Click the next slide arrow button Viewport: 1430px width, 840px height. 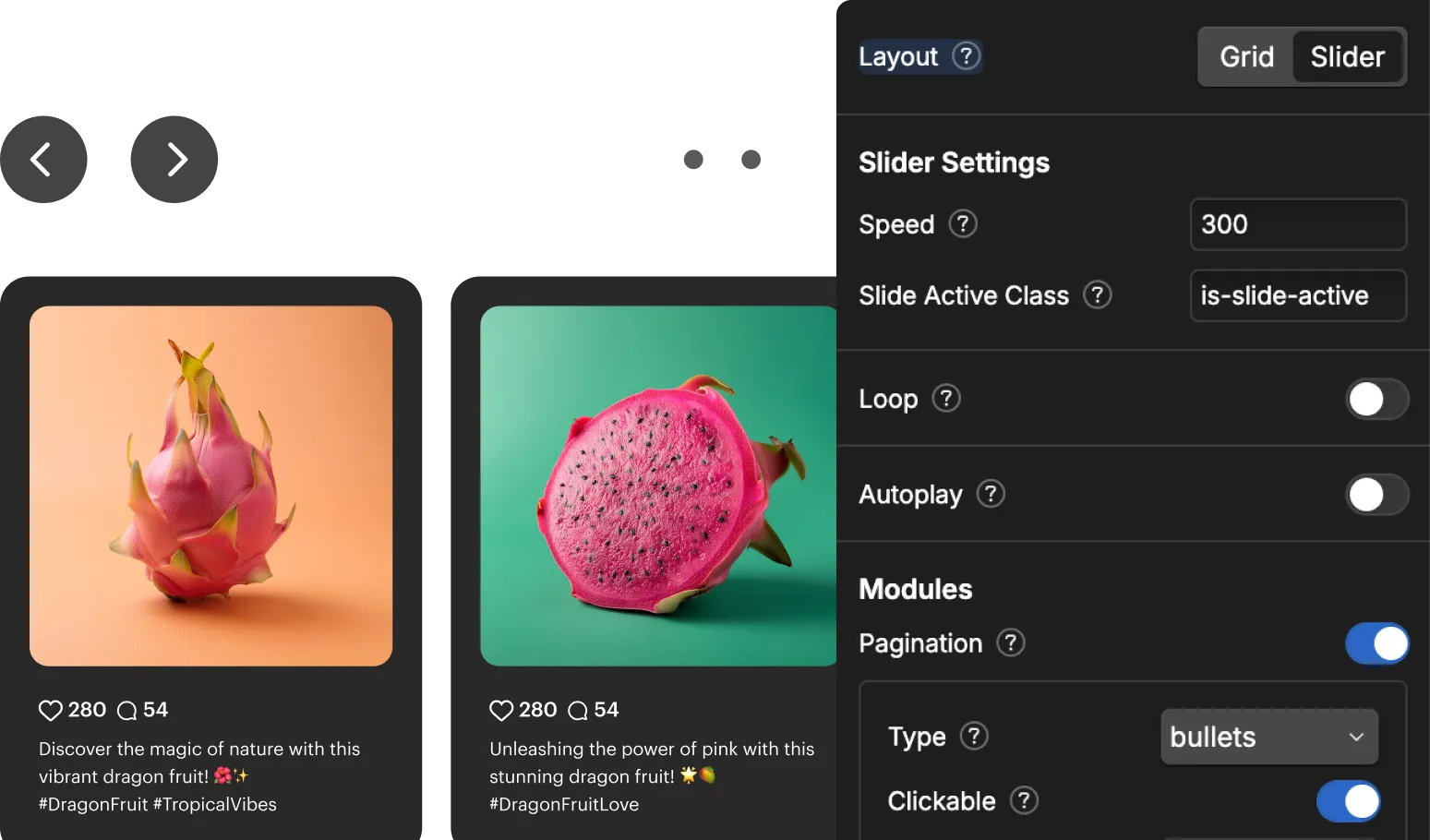click(174, 160)
